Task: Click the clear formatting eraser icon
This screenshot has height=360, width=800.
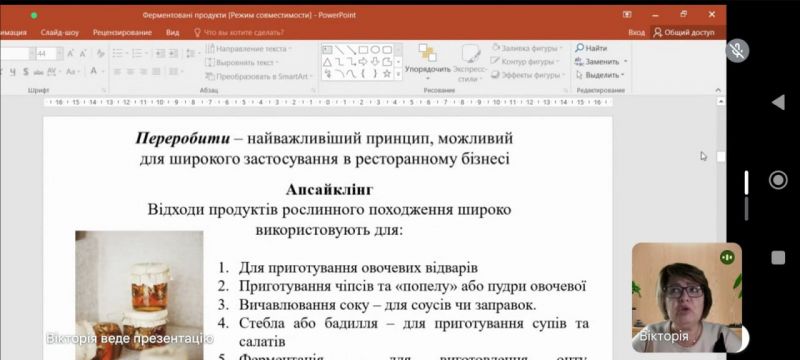Action: point(100,54)
